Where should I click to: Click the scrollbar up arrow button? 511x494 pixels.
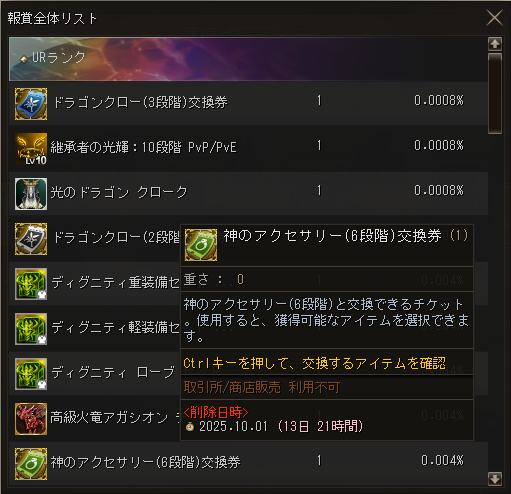coord(495,44)
